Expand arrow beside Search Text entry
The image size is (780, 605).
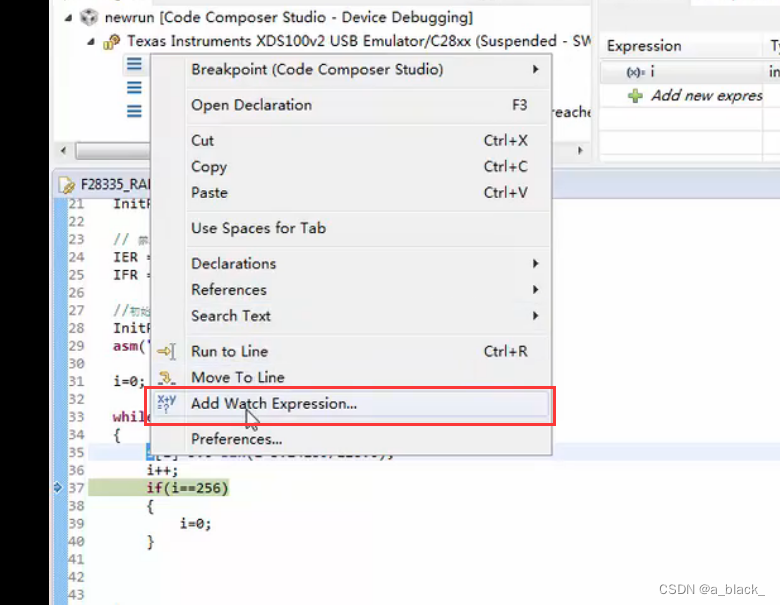pyautogui.click(x=535, y=315)
